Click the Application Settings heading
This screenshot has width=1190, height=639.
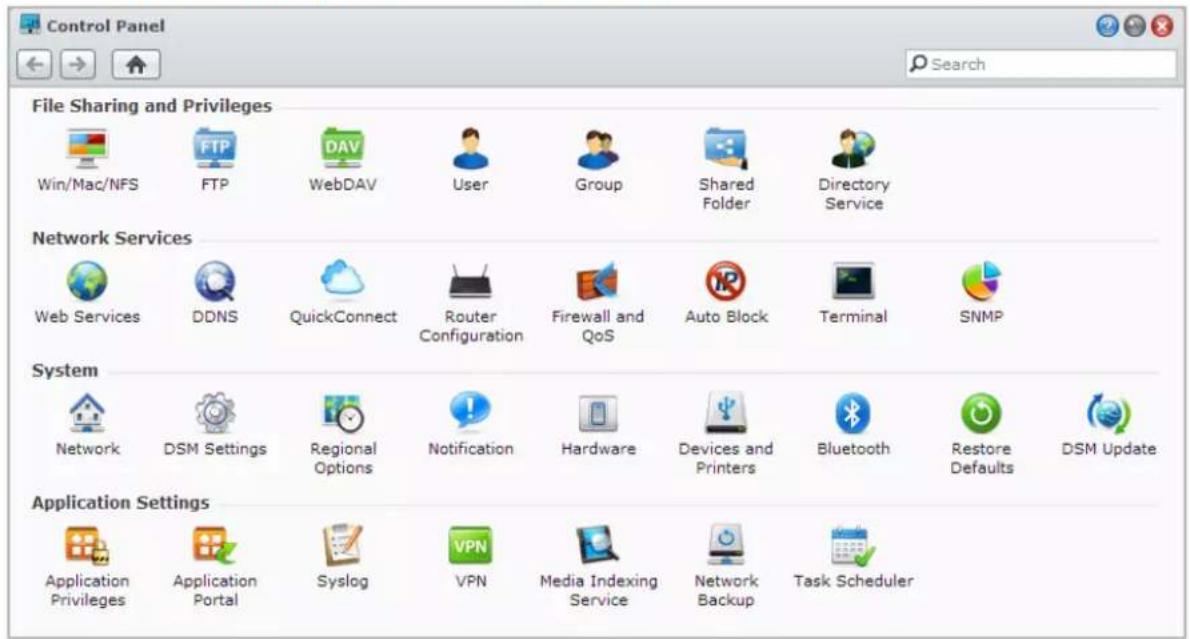(120, 502)
